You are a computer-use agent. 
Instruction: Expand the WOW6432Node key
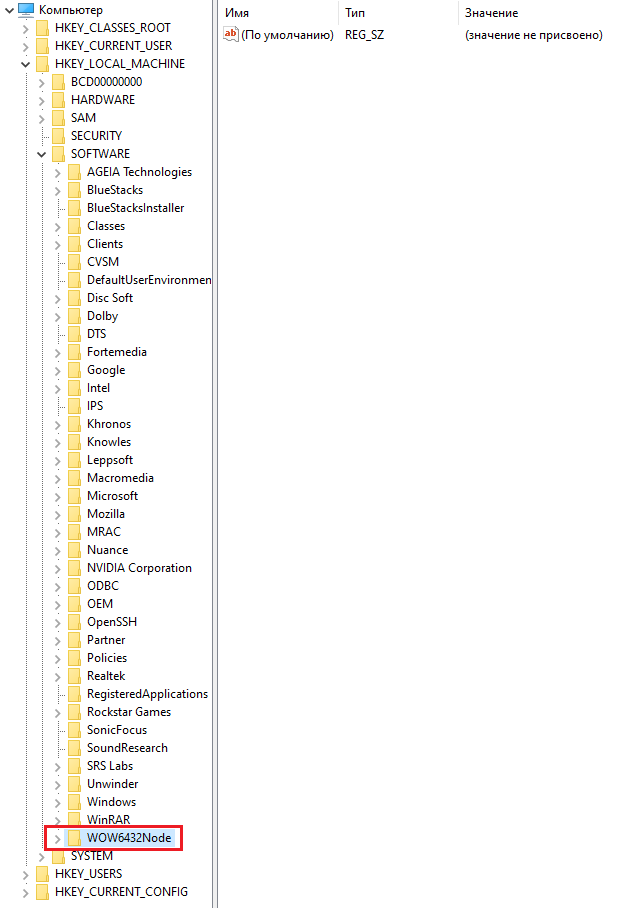[57, 838]
